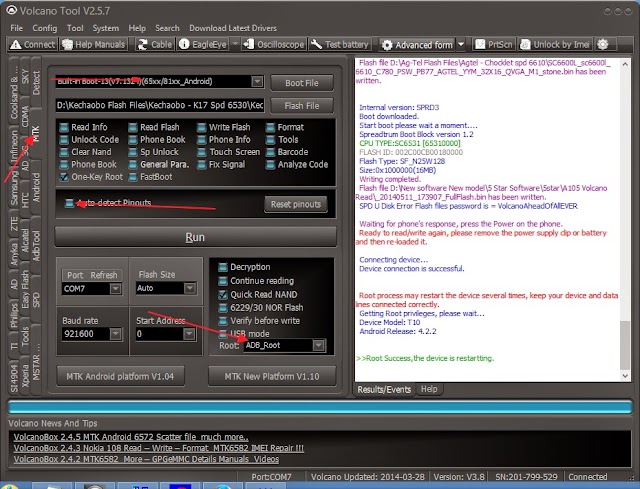Toggle the One-Key Root option
The width and height of the screenshot is (640, 489).
coord(91,177)
